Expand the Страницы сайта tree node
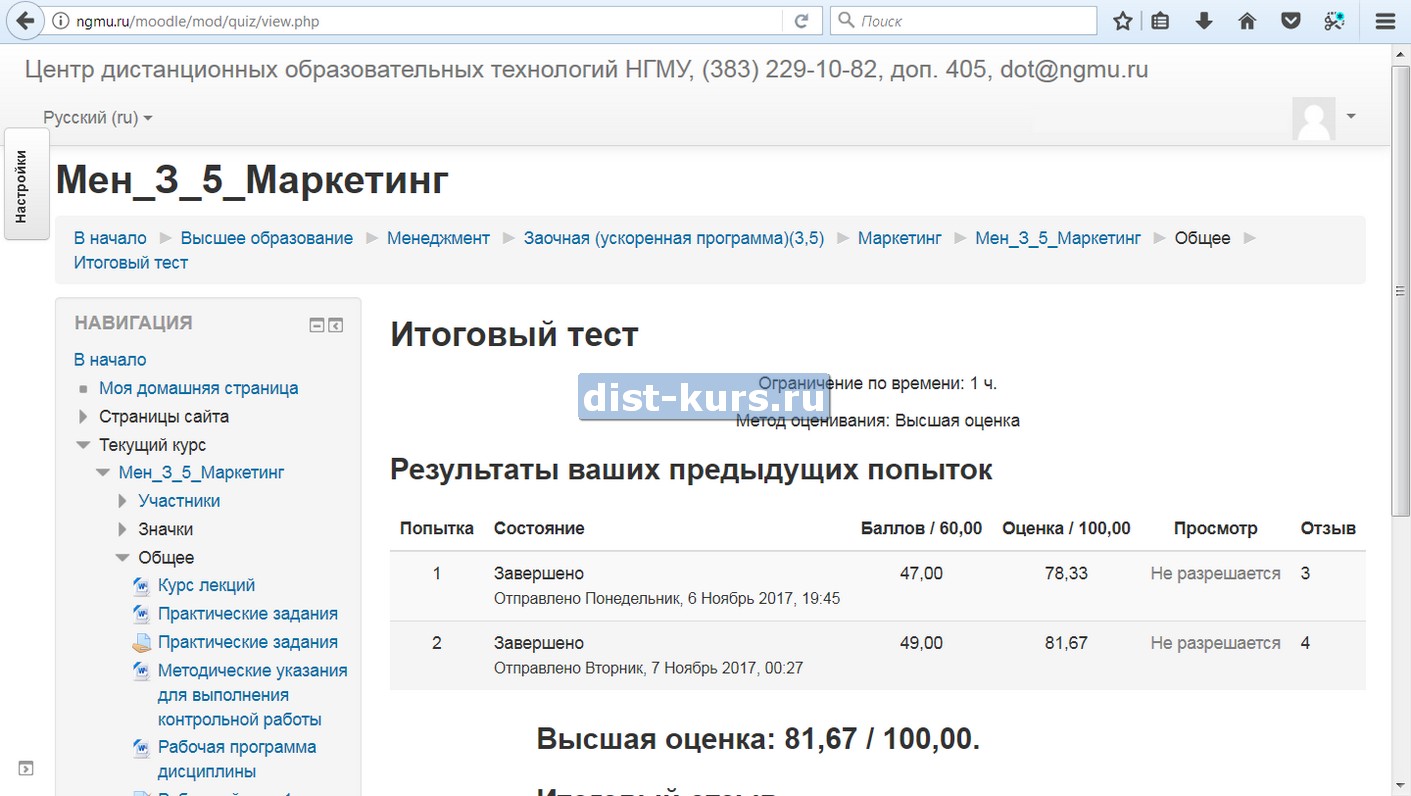1411x796 pixels. (83, 417)
